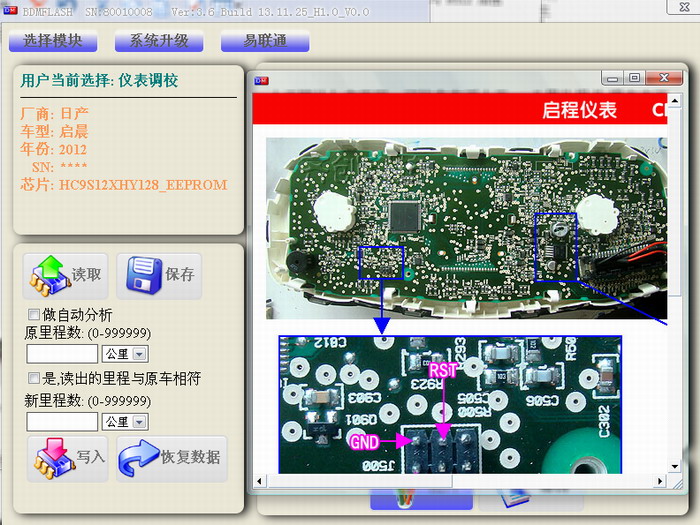Open the 公里 unit dropdown for 新里程数
This screenshot has height=525, width=700.
click(139, 422)
